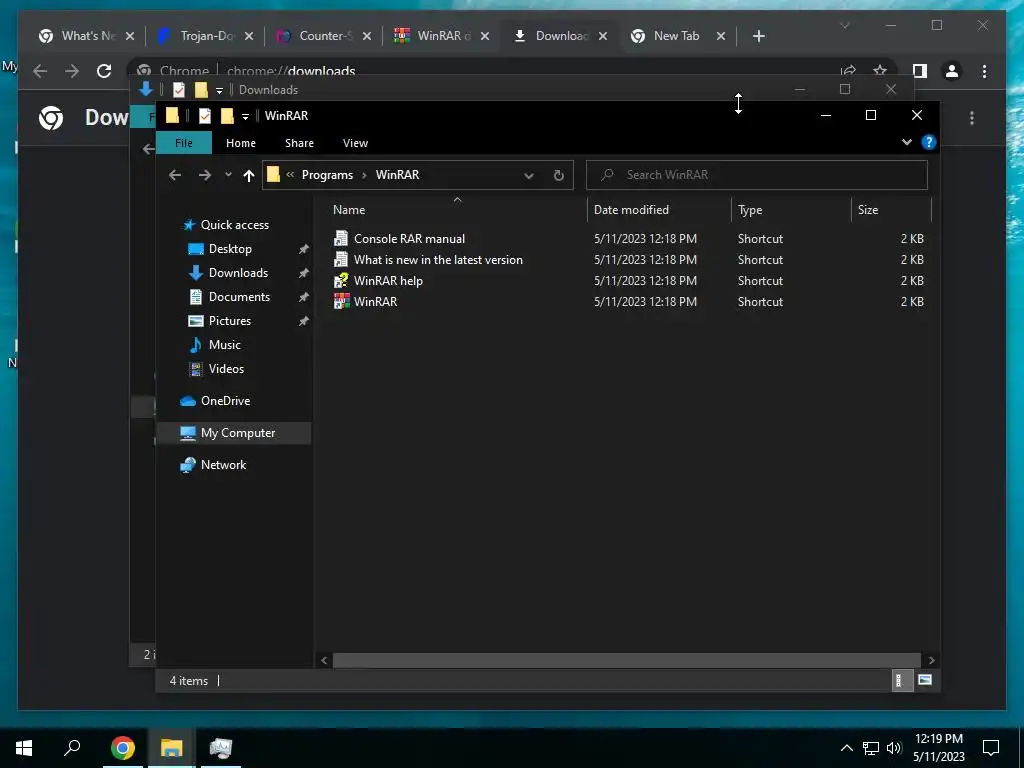
Task: Click Chrome address bar URL
Action: tap(291, 71)
